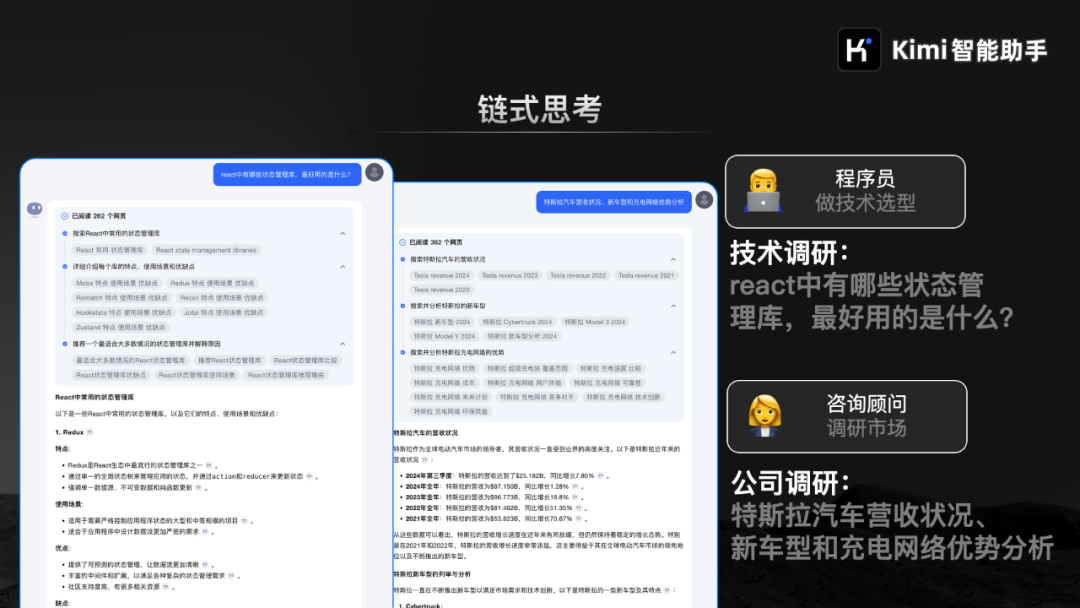Screen dimensions: 1080x608
Task: Click 特斯拉 Cybertruck 2024 search tag
Action: click(517, 322)
